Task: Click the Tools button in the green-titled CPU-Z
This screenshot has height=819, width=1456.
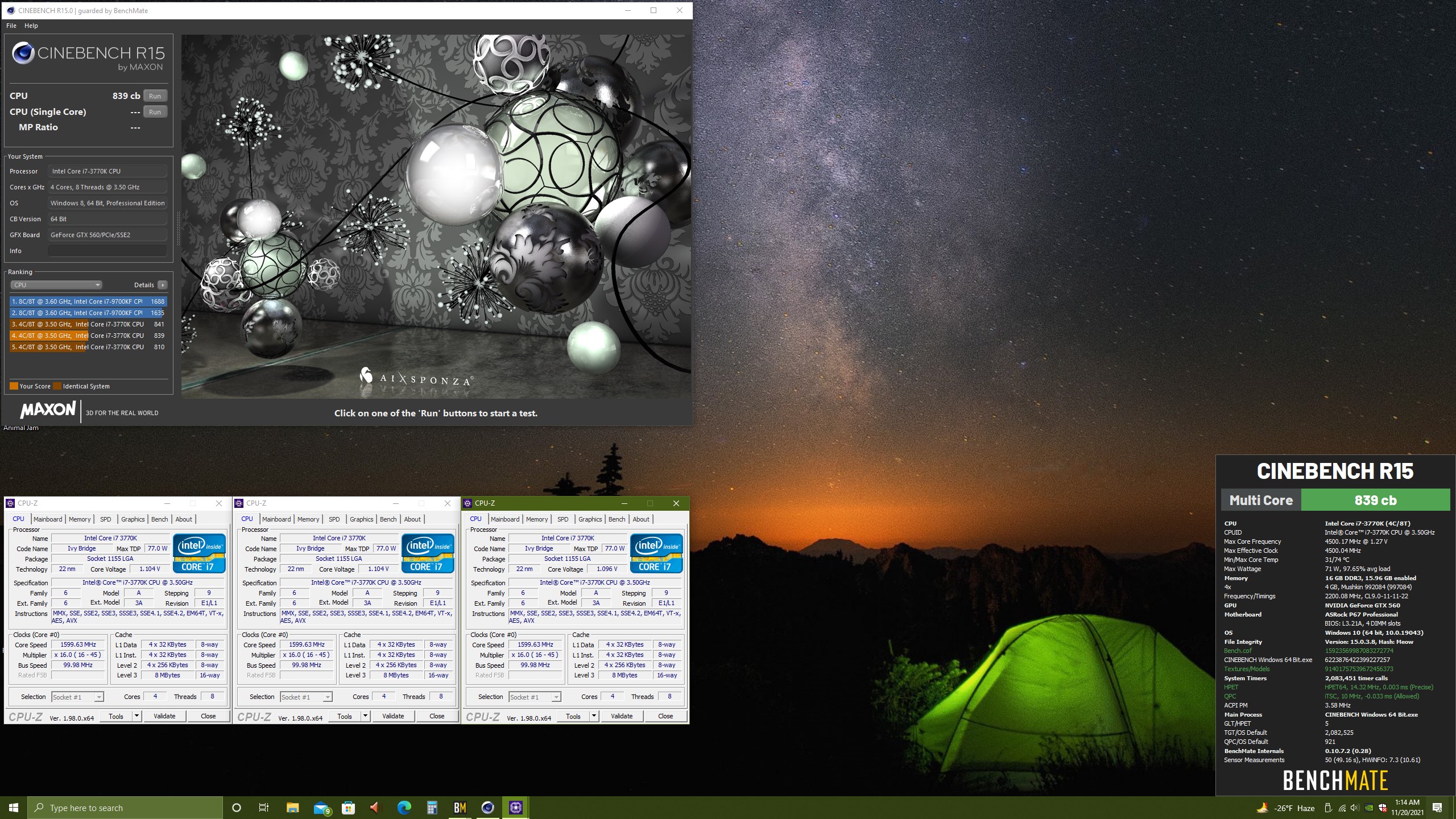Action: (x=573, y=716)
